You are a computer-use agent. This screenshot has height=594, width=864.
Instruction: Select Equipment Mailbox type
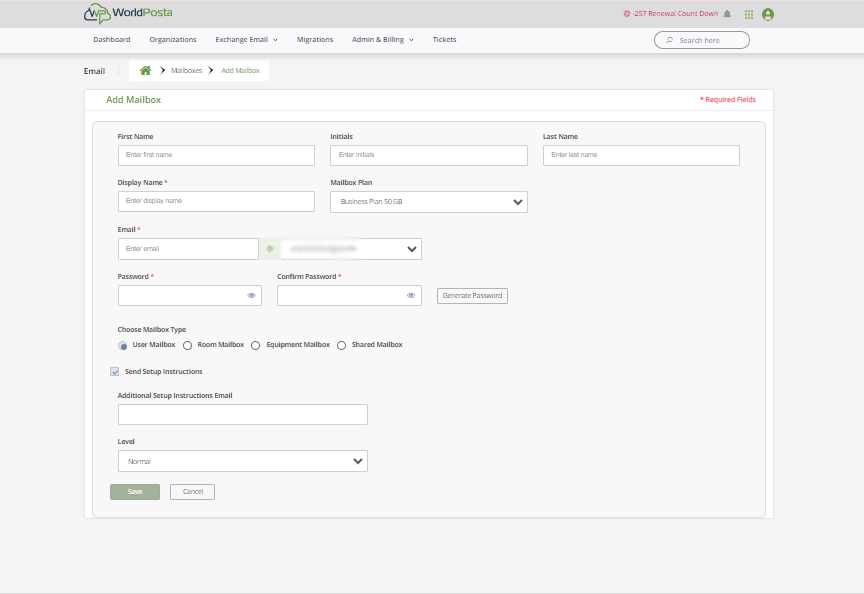click(256, 345)
